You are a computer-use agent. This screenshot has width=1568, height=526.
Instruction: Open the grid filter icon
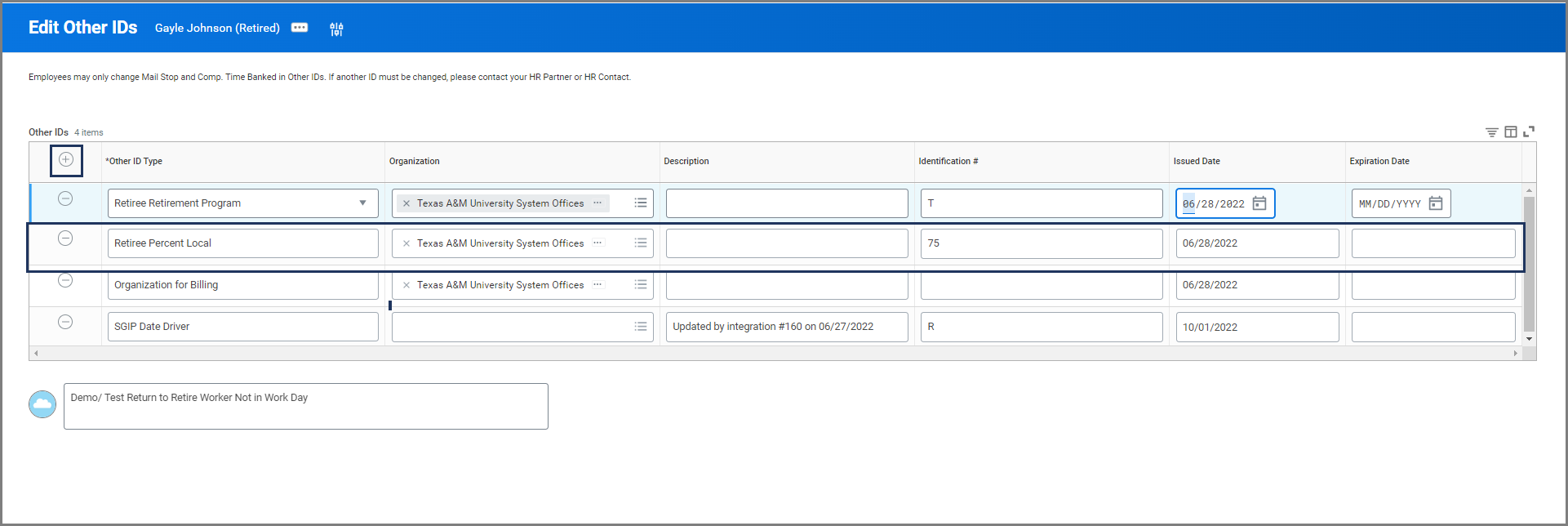point(1491,132)
